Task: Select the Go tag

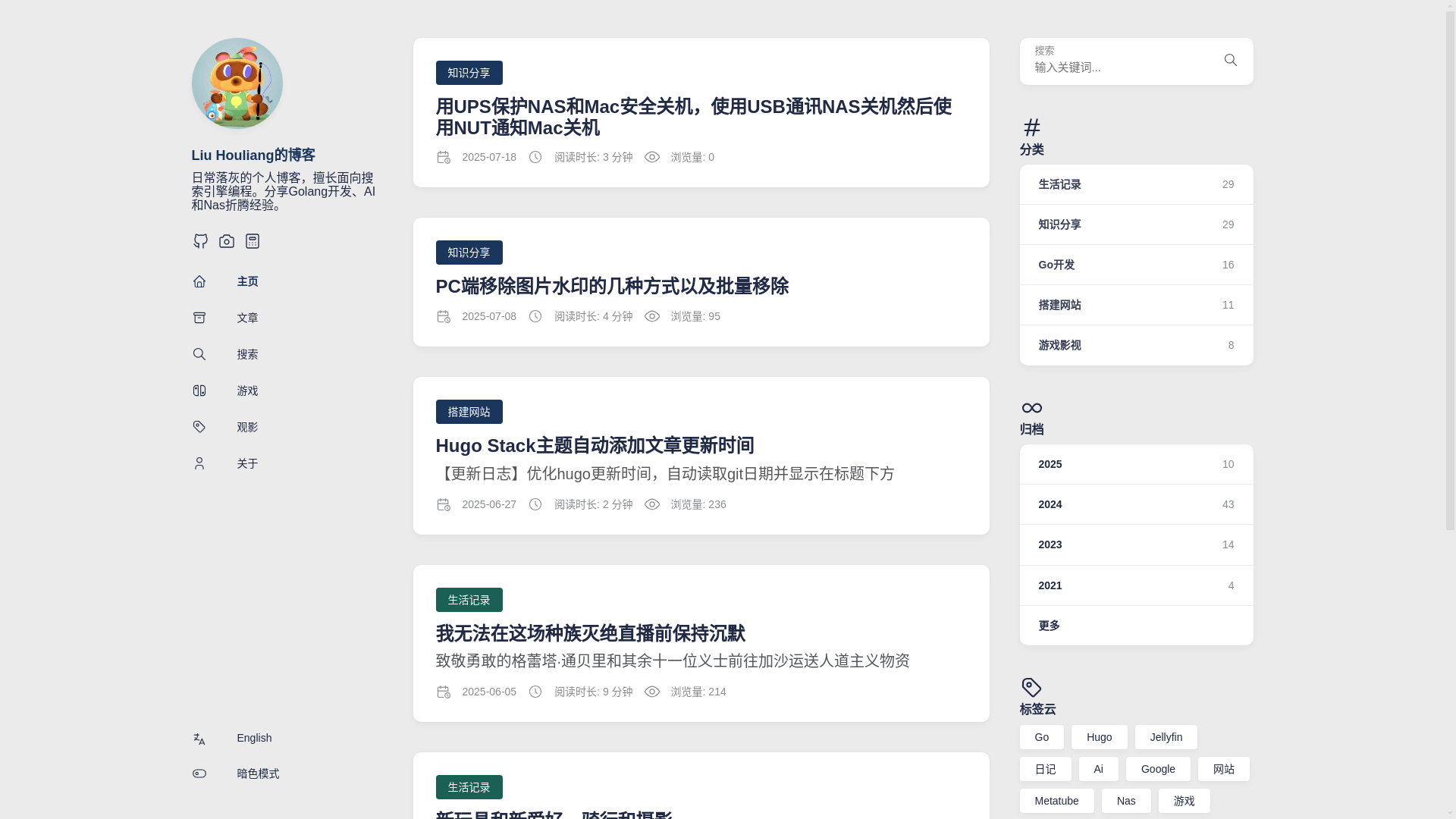Action: click(x=1041, y=737)
